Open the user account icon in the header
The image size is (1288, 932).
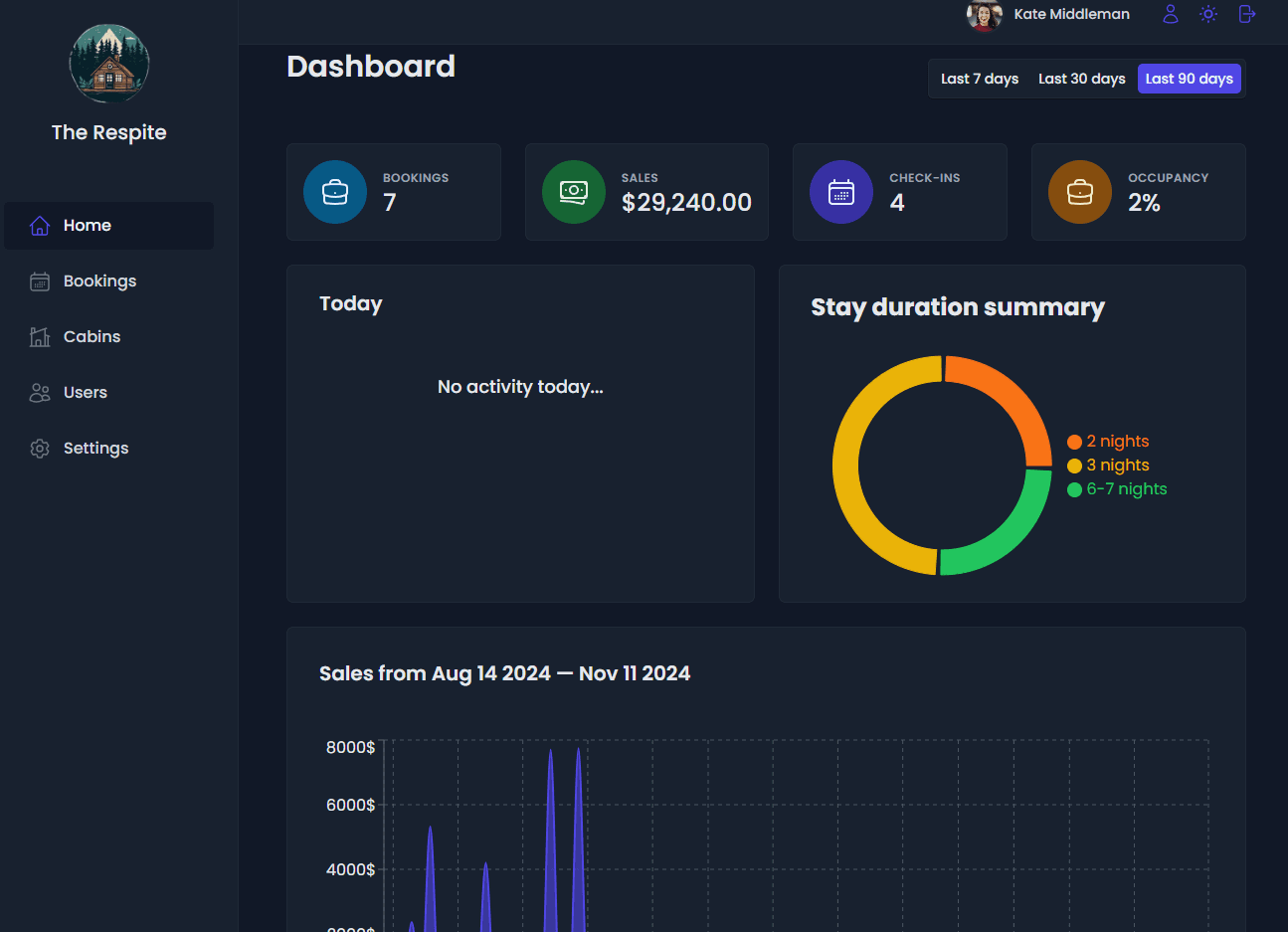click(1170, 14)
